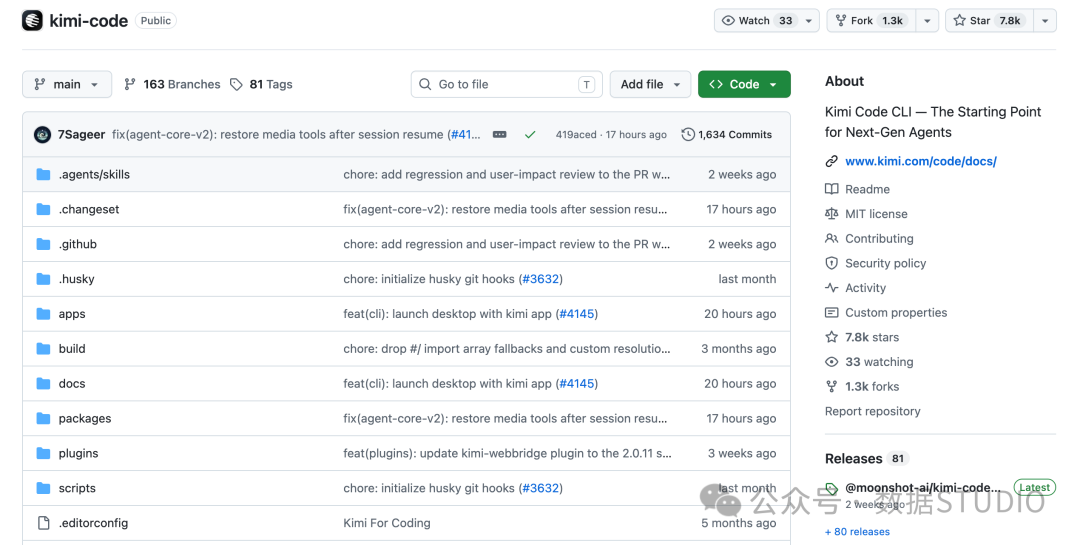Click the folder icon for .github
The width and height of the screenshot is (1080, 545).
click(43, 244)
